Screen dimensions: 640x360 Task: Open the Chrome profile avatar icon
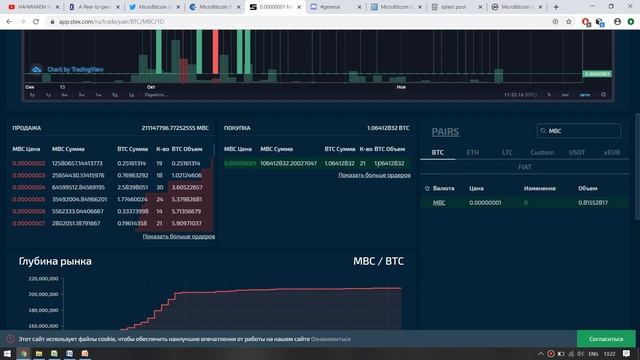pyautogui.click(x=617, y=22)
